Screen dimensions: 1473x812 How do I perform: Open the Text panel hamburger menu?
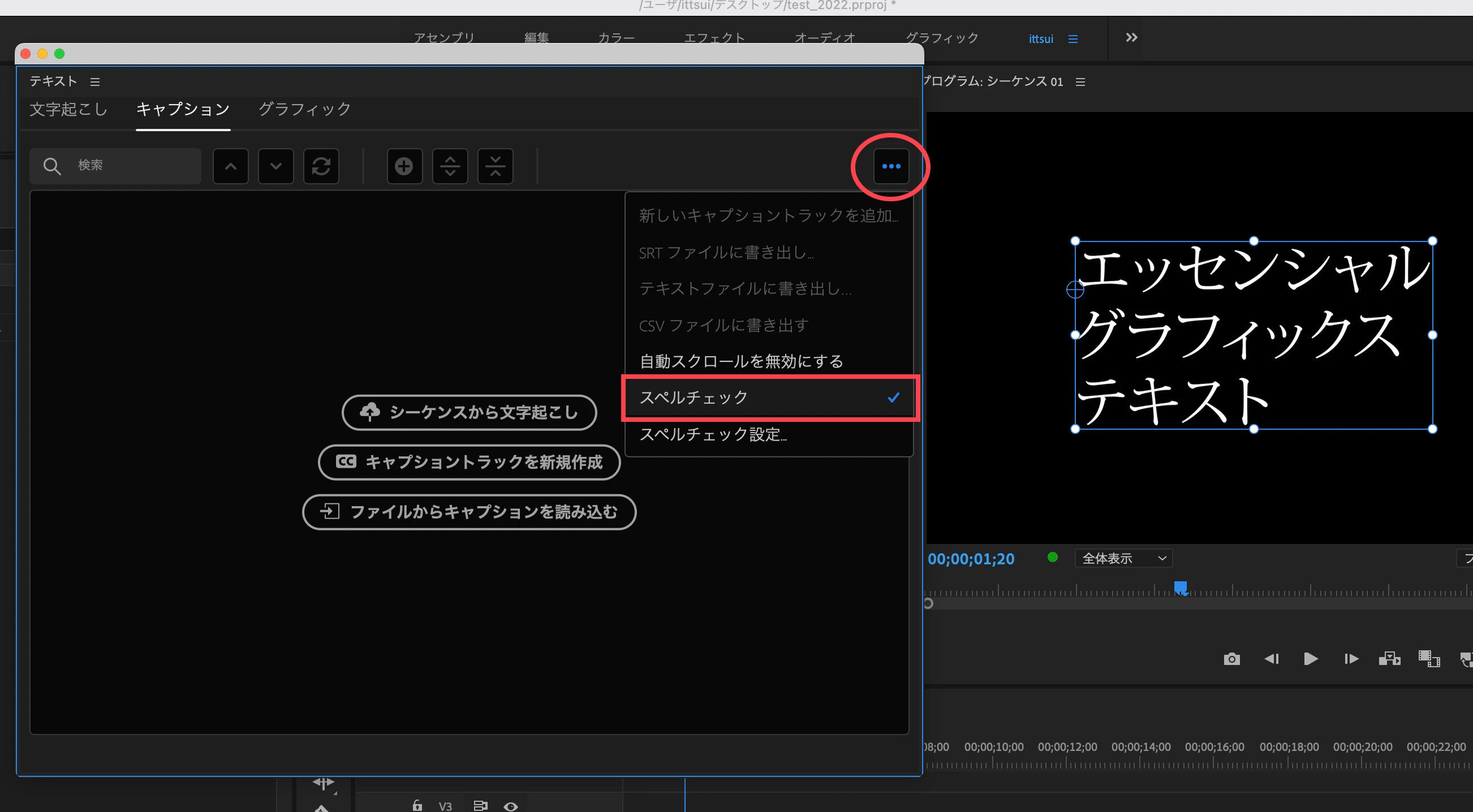click(95, 83)
